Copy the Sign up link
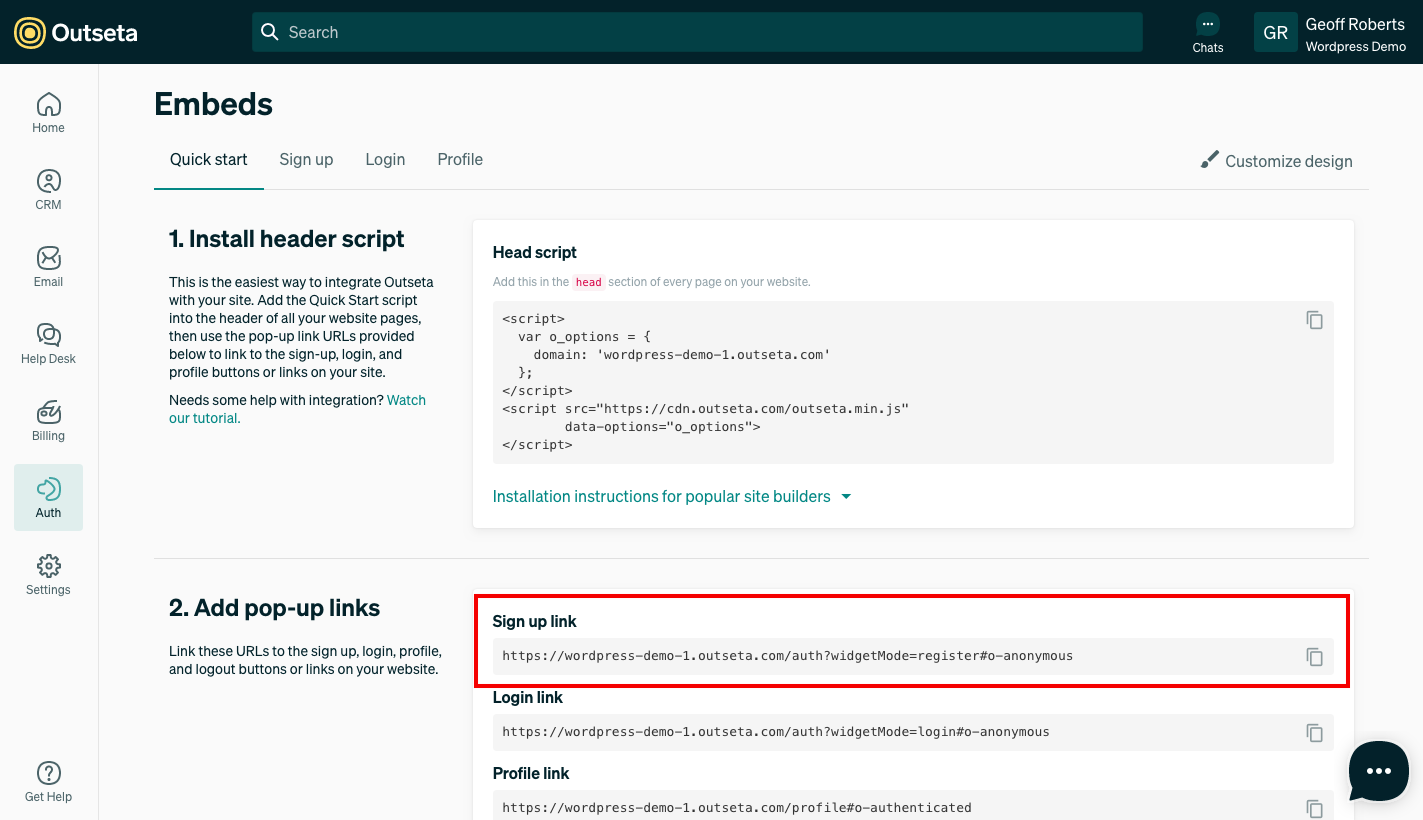 click(x=1314, y=657)
